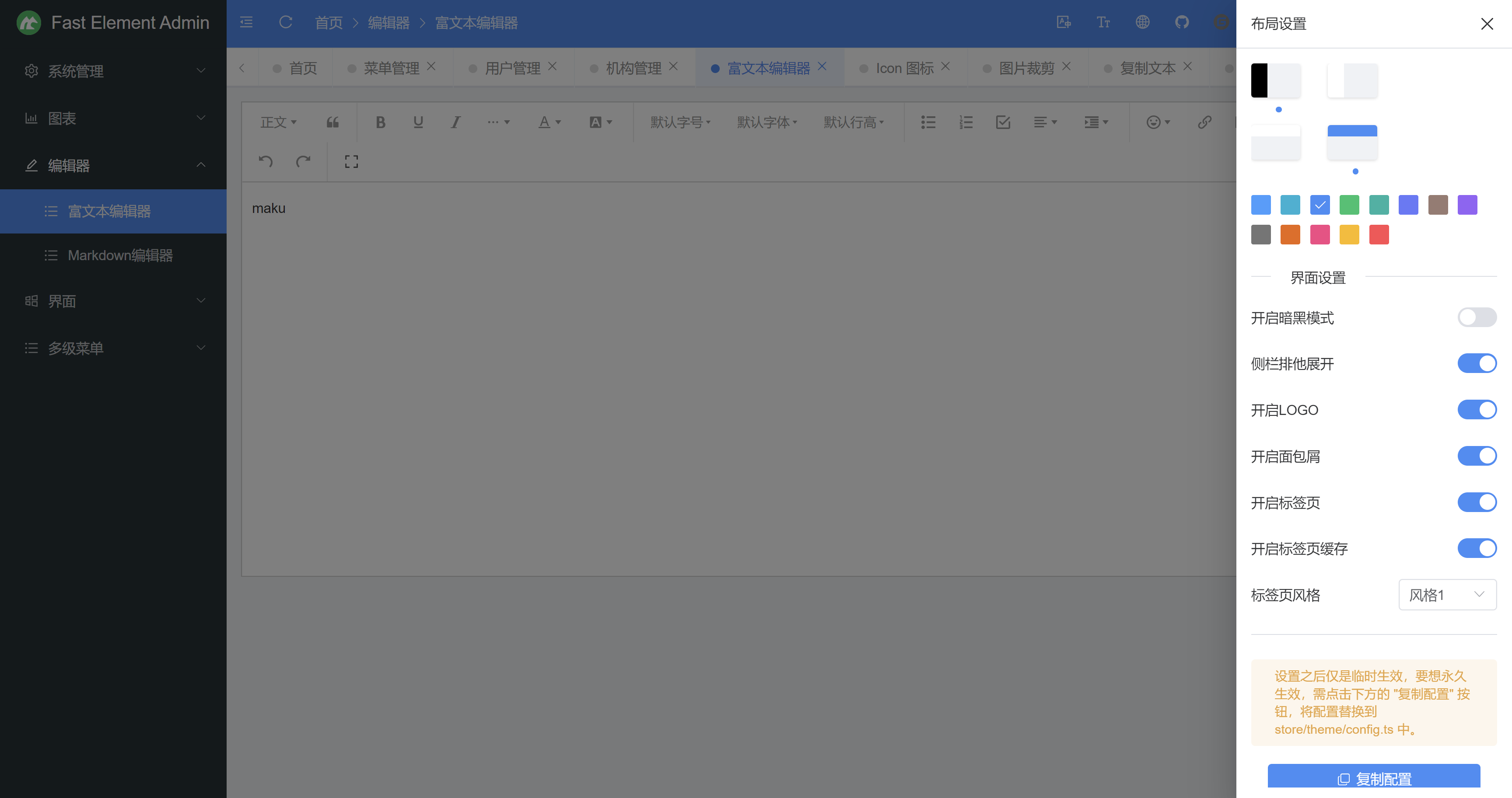
Task: Open the emoji picker dropdown
Action: tap(1158, 122)
